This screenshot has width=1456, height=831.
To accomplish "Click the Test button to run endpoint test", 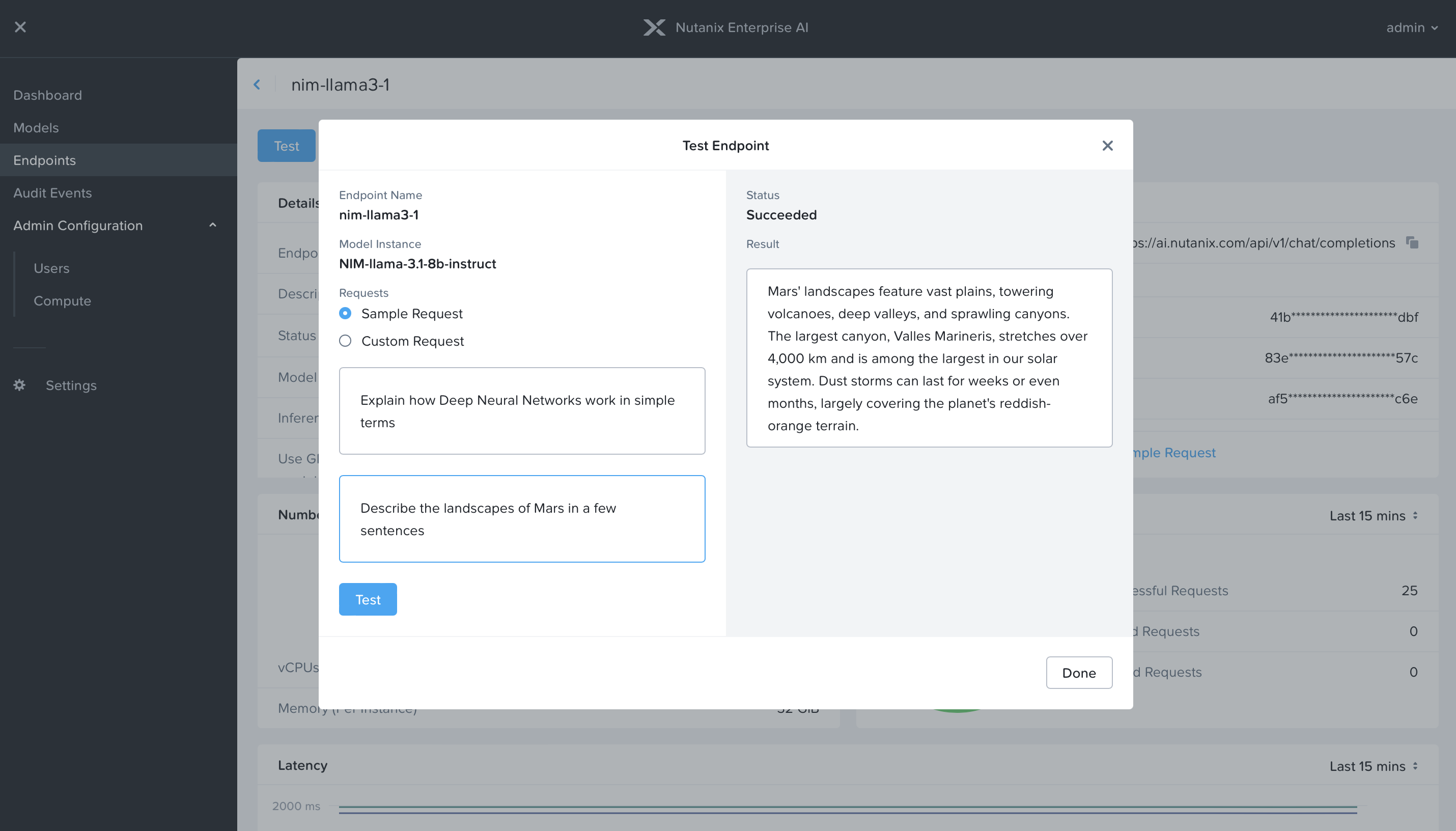I will [x=367, y=599].
